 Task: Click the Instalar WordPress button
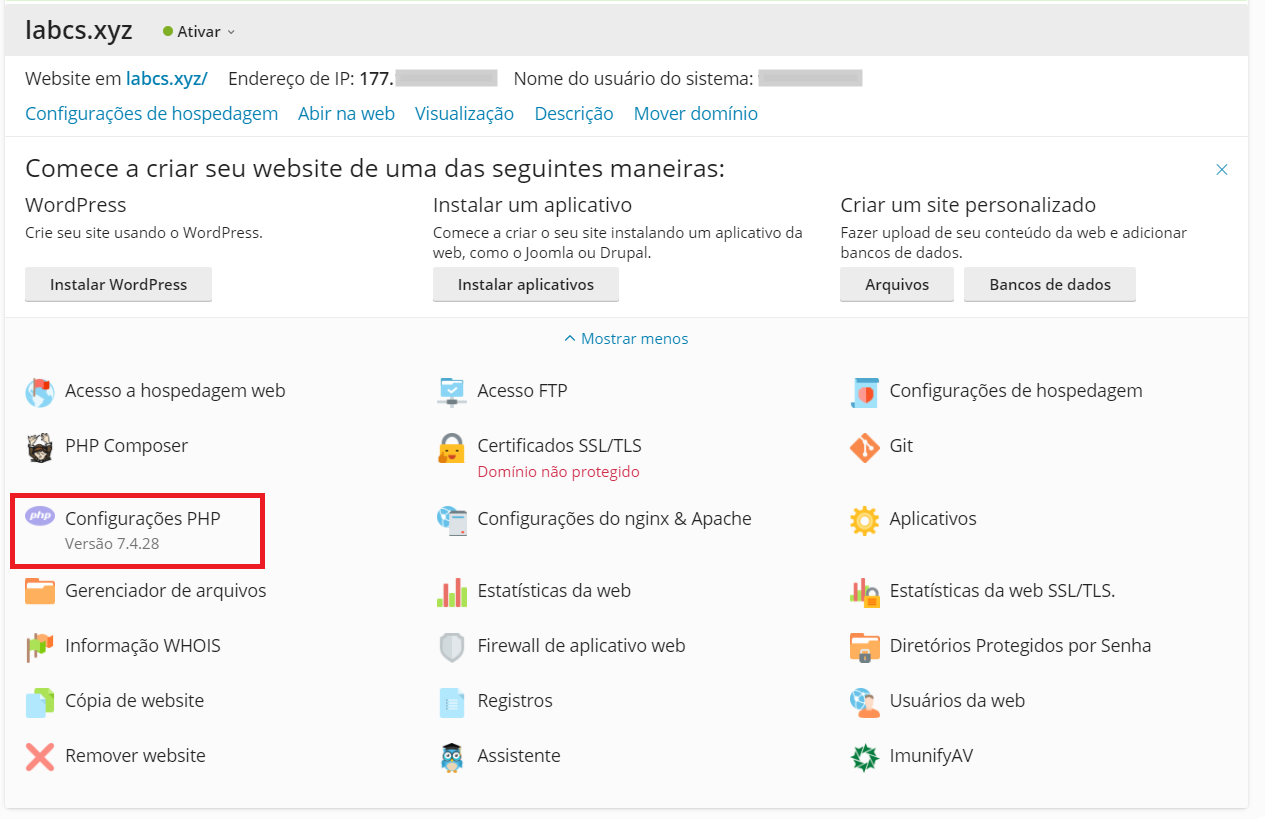118,285
